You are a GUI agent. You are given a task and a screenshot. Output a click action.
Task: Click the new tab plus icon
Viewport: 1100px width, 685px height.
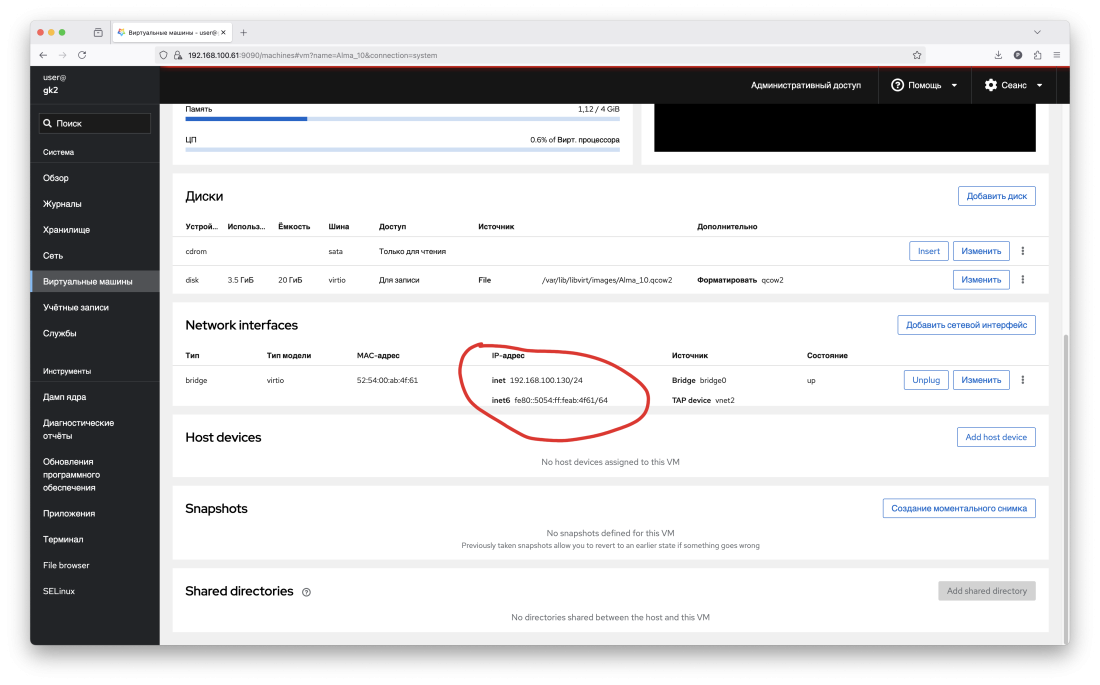(243, 32)
